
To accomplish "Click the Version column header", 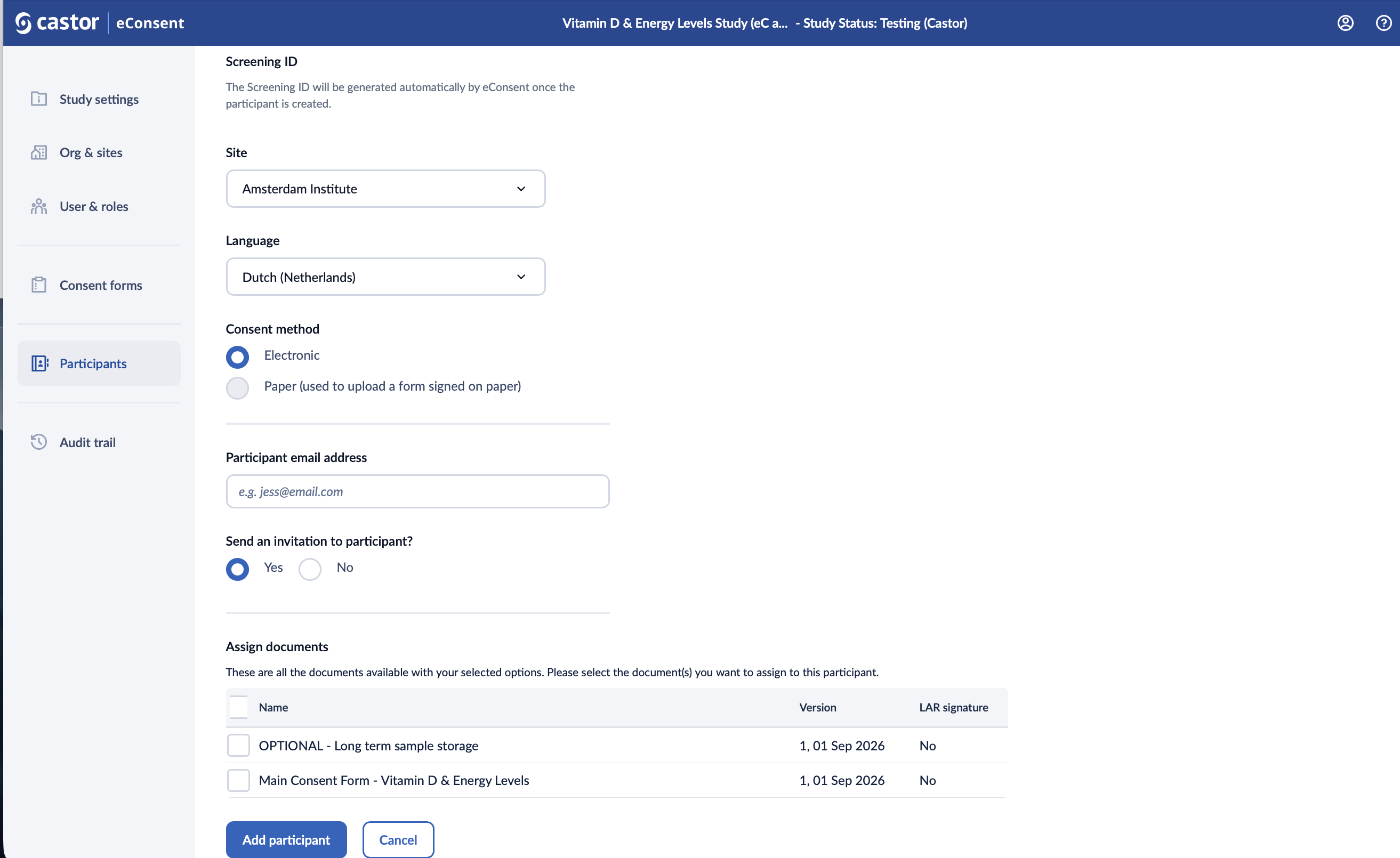I will coord(818,708).
